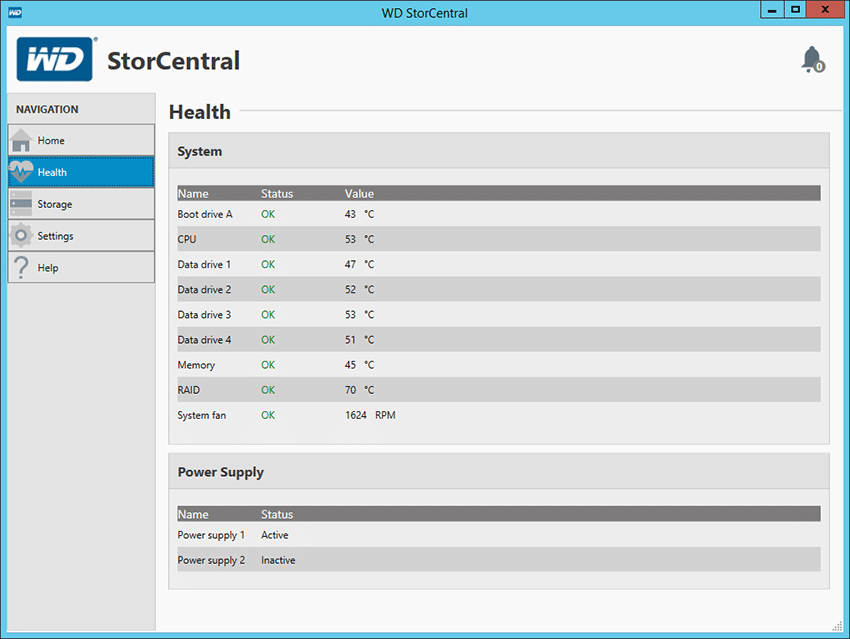The image size is (850, 639).
Task: Click the RAID 70 °C value
Action: tap(359, 390)
